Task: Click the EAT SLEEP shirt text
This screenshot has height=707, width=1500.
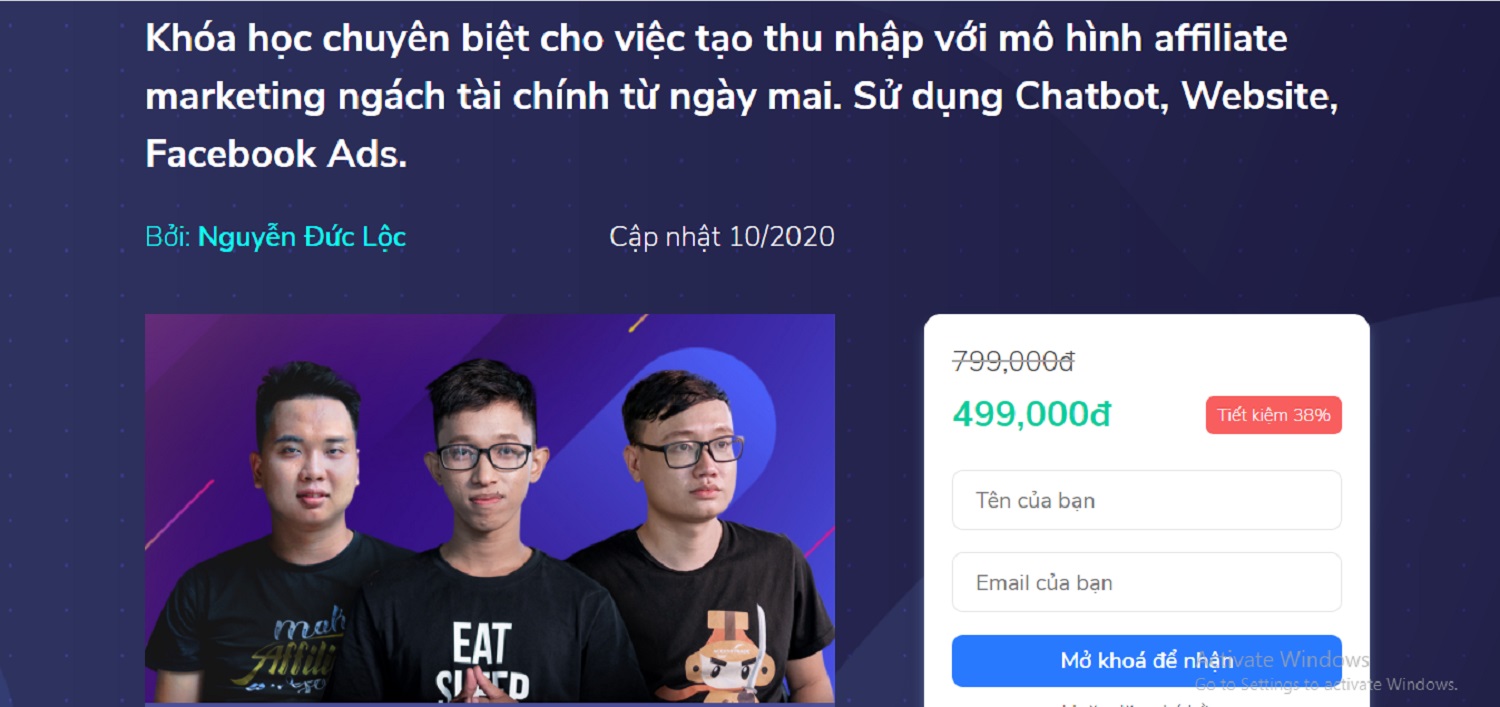Action: (x=482, y=662)
